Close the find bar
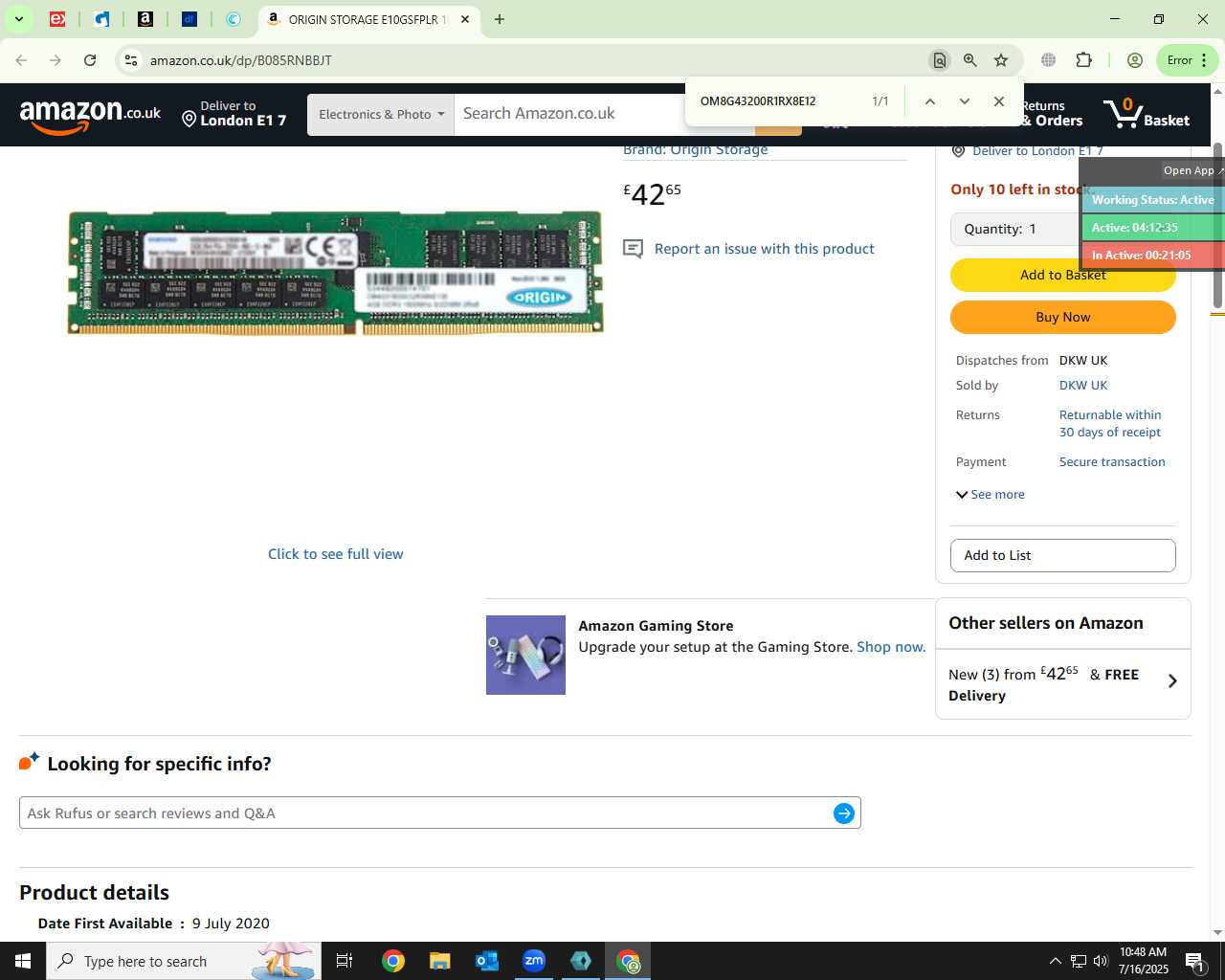This screenshot has height=980, width=1225. tap(999, 101)
